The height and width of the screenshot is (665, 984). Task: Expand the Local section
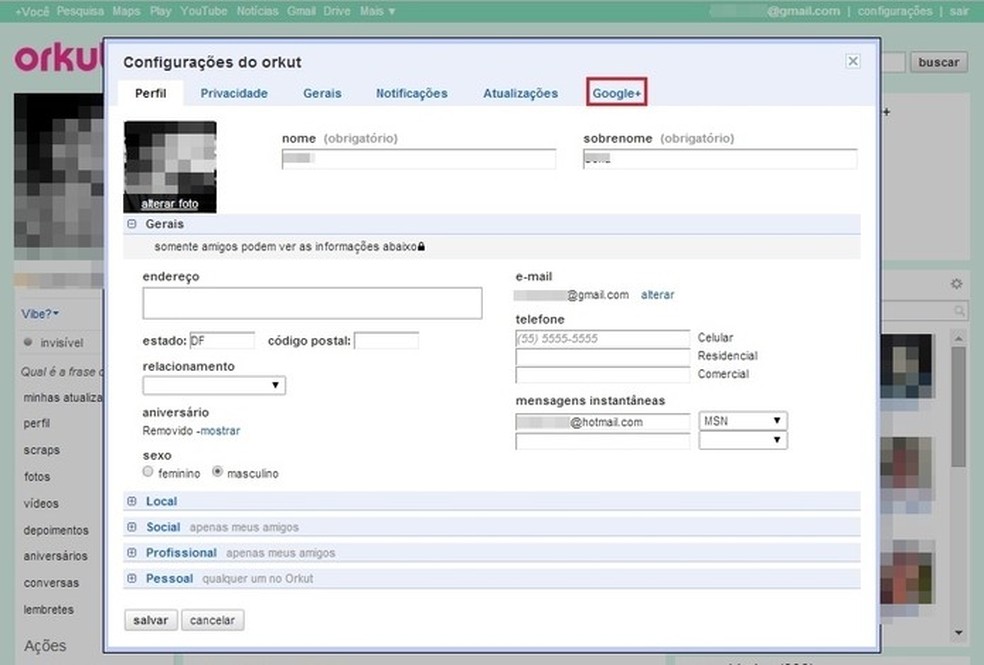point(132,501)
